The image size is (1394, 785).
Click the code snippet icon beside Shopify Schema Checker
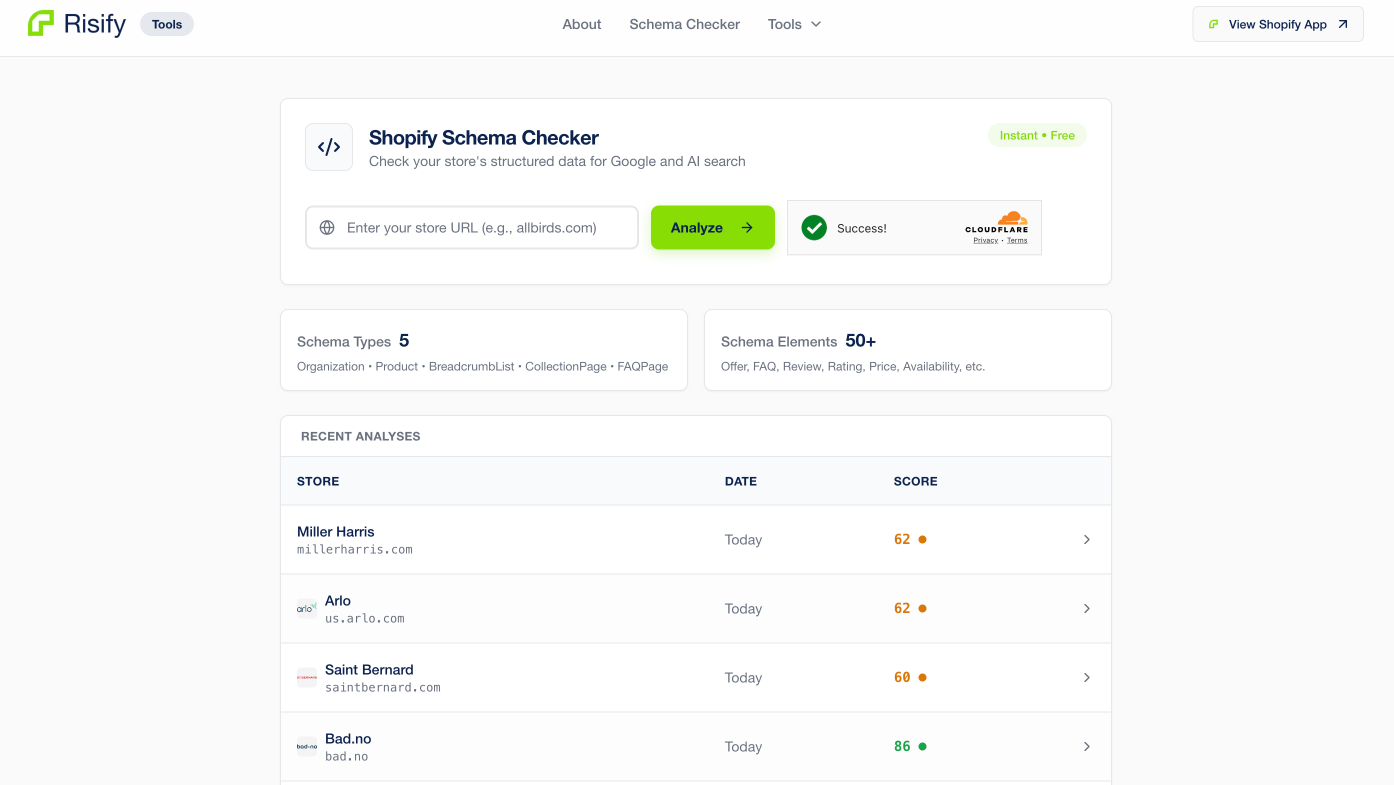click(328, 146)
